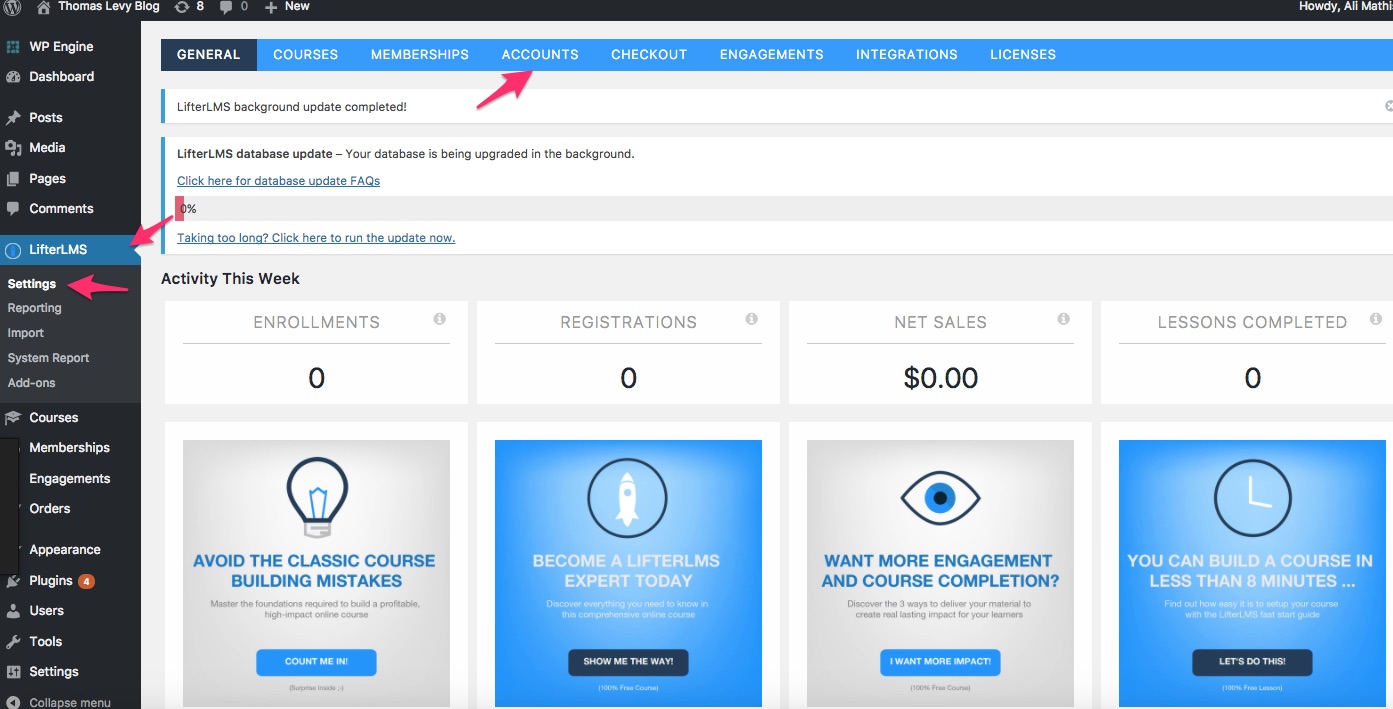
Task: Click the info icon on Registrations card
Action: (x=751, y=319)
